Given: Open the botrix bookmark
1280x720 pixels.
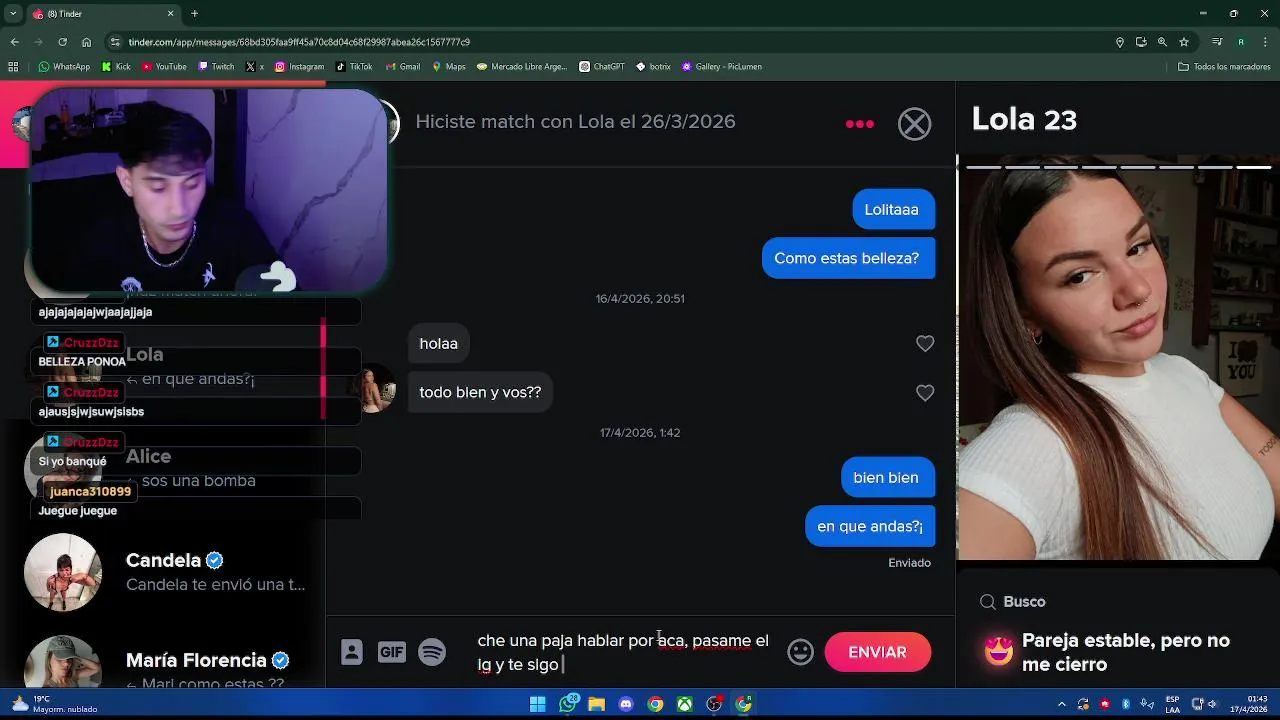Looking at the screenshot, I should tap(653, 67).
